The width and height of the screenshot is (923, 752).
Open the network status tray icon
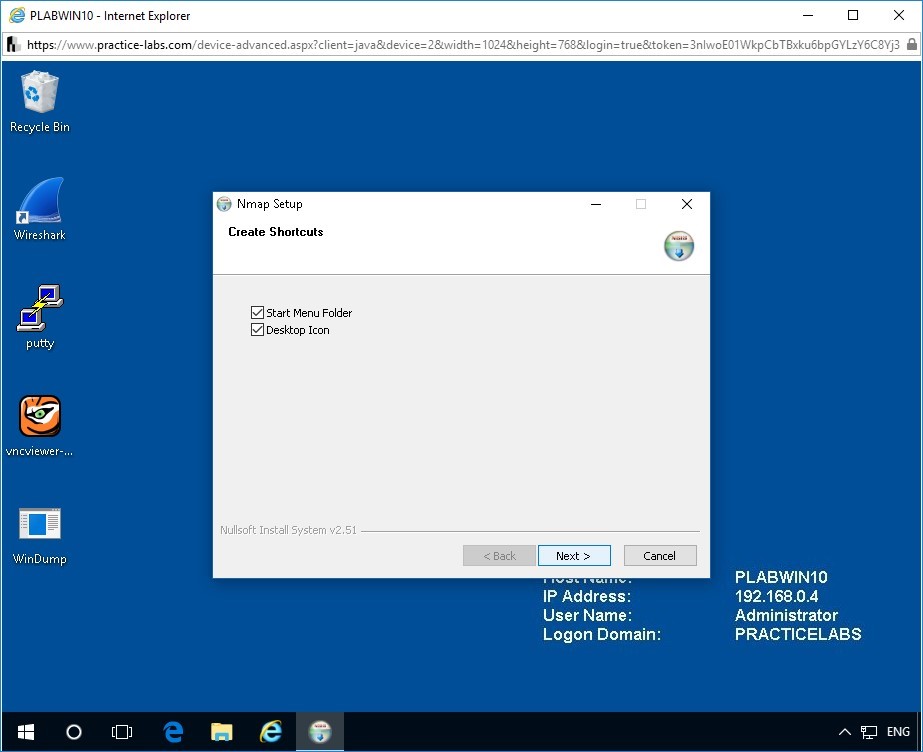869,732
